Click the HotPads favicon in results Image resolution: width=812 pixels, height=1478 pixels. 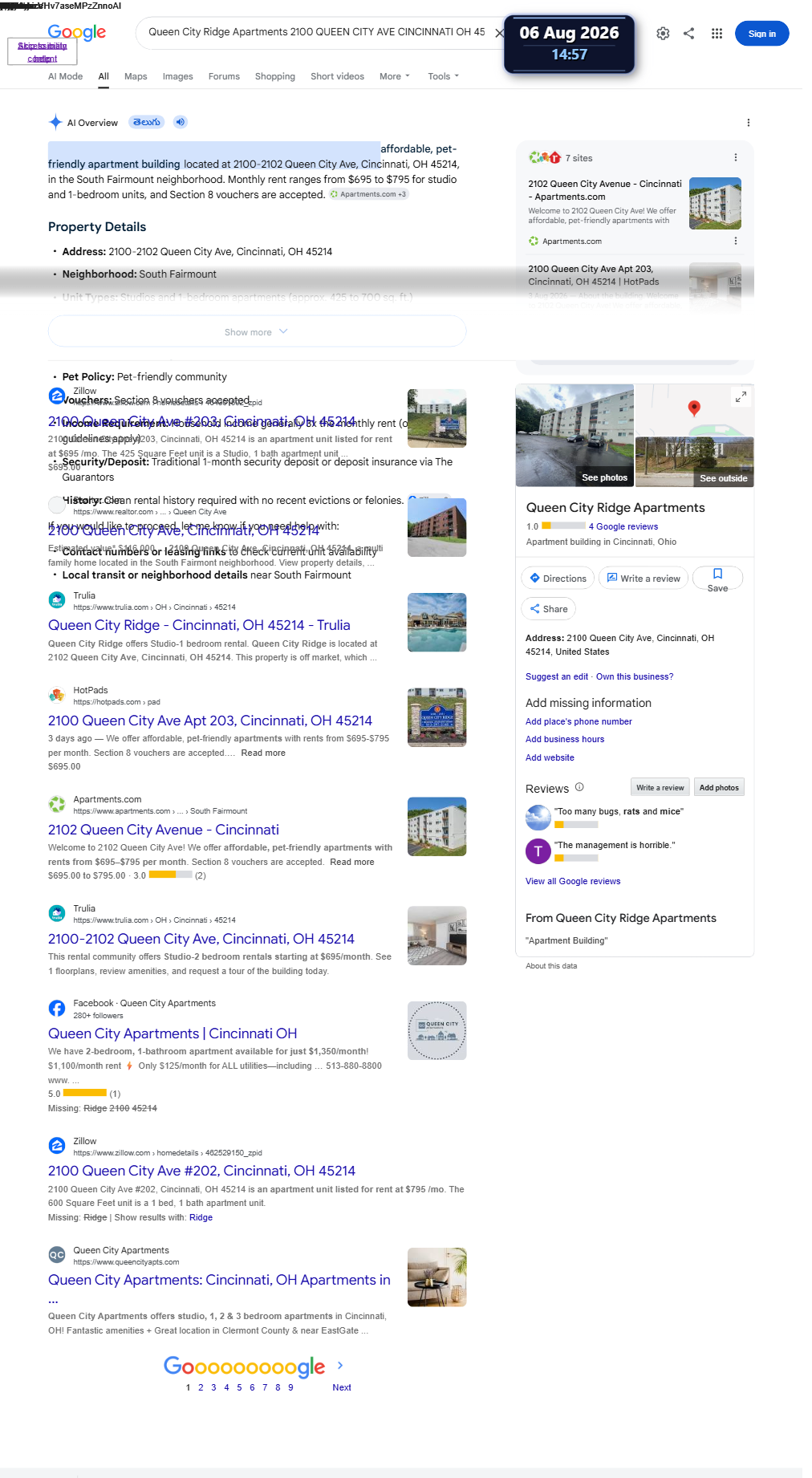point(57,695)
